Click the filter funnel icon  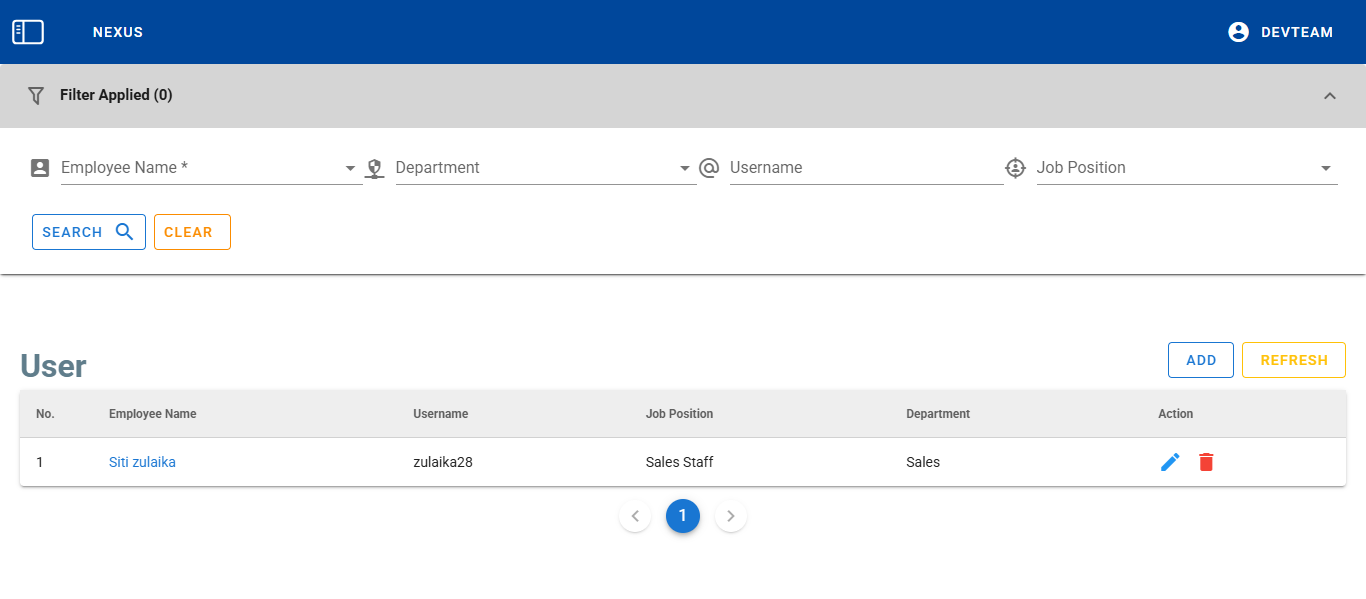pos(36,95)
